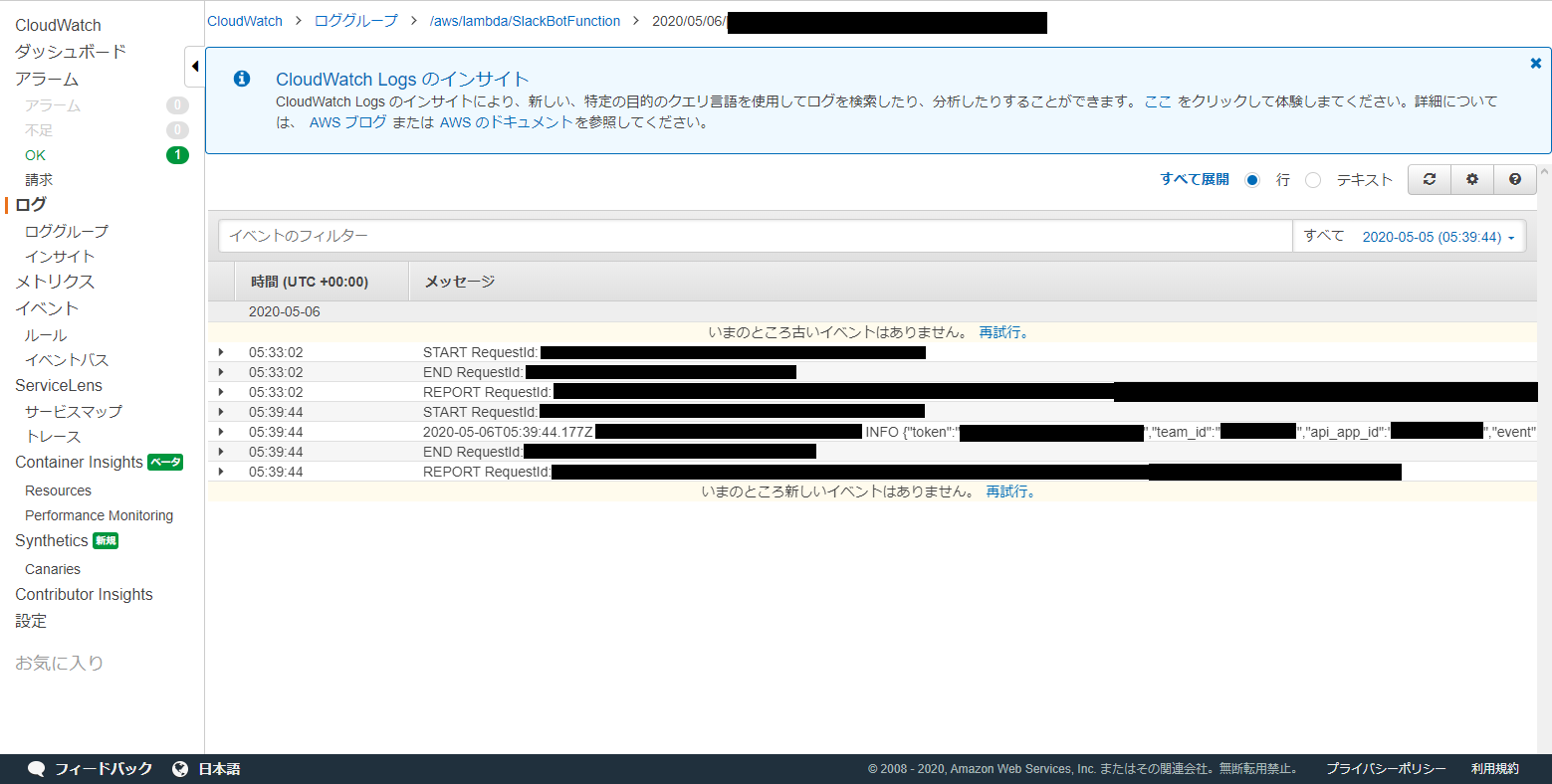Open サービスマップ in the sidebar
Image resolution: width=1552 pixels, height=784 pixels.
pyautogui.click(x=74, y=411)
